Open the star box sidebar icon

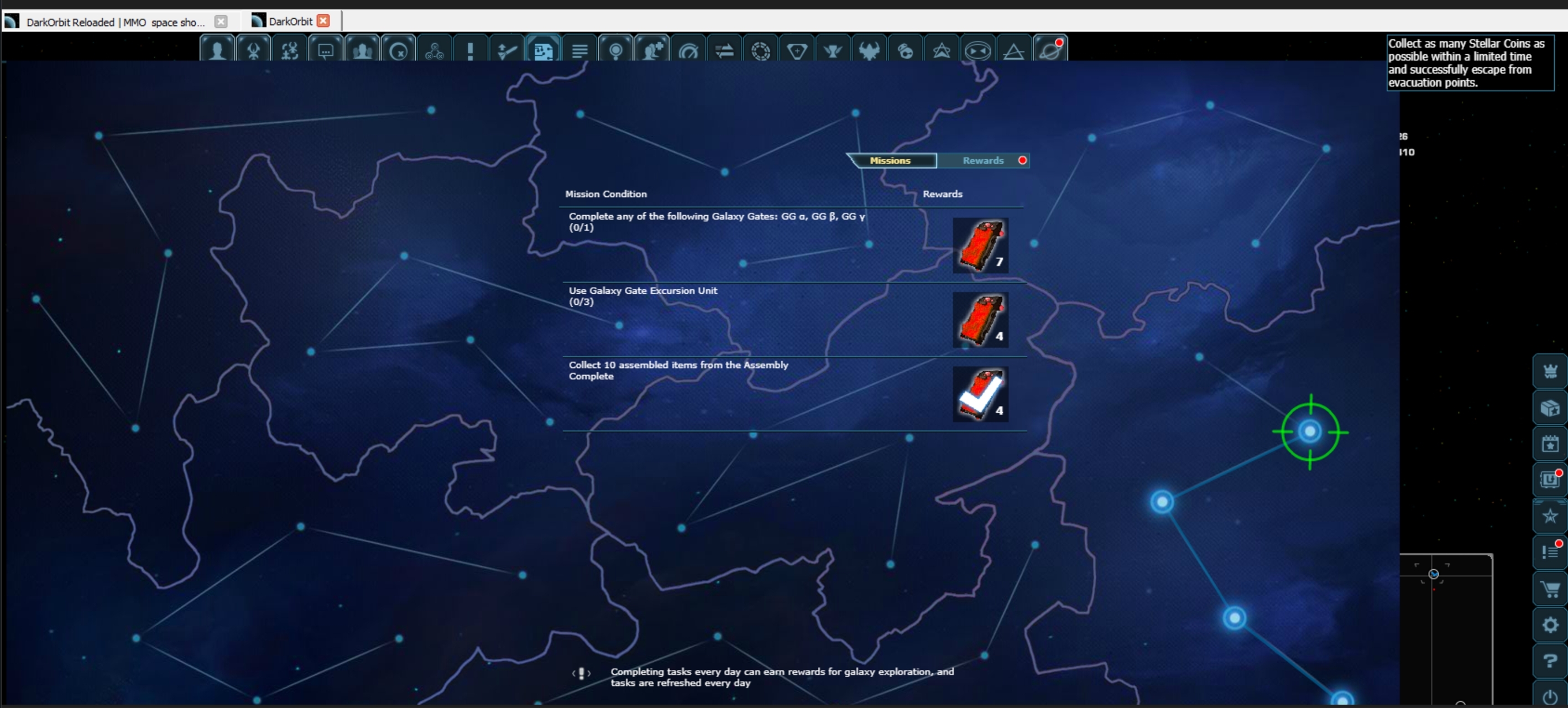click(x=1550, y=407)
